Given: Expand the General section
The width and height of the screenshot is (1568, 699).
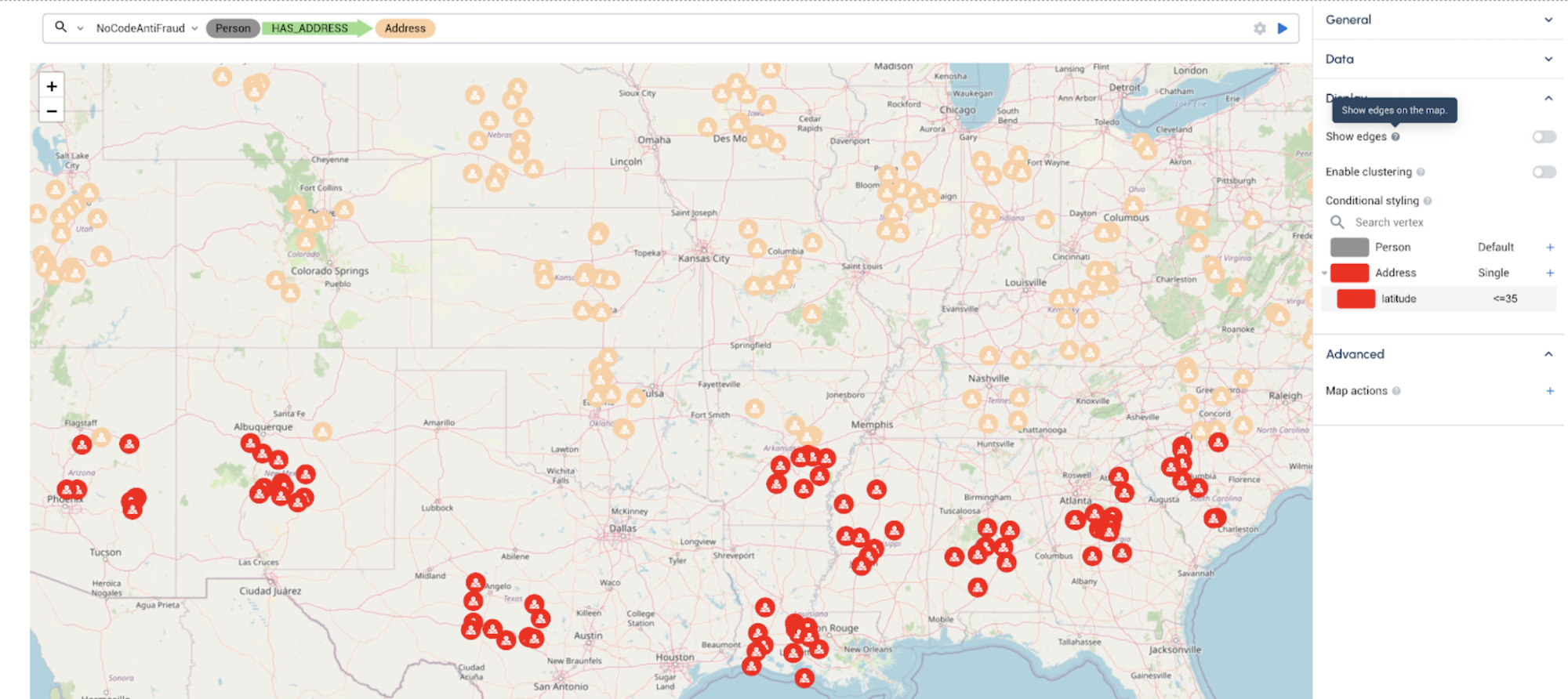Looking at the screenshot, I should coord(1548,20).
